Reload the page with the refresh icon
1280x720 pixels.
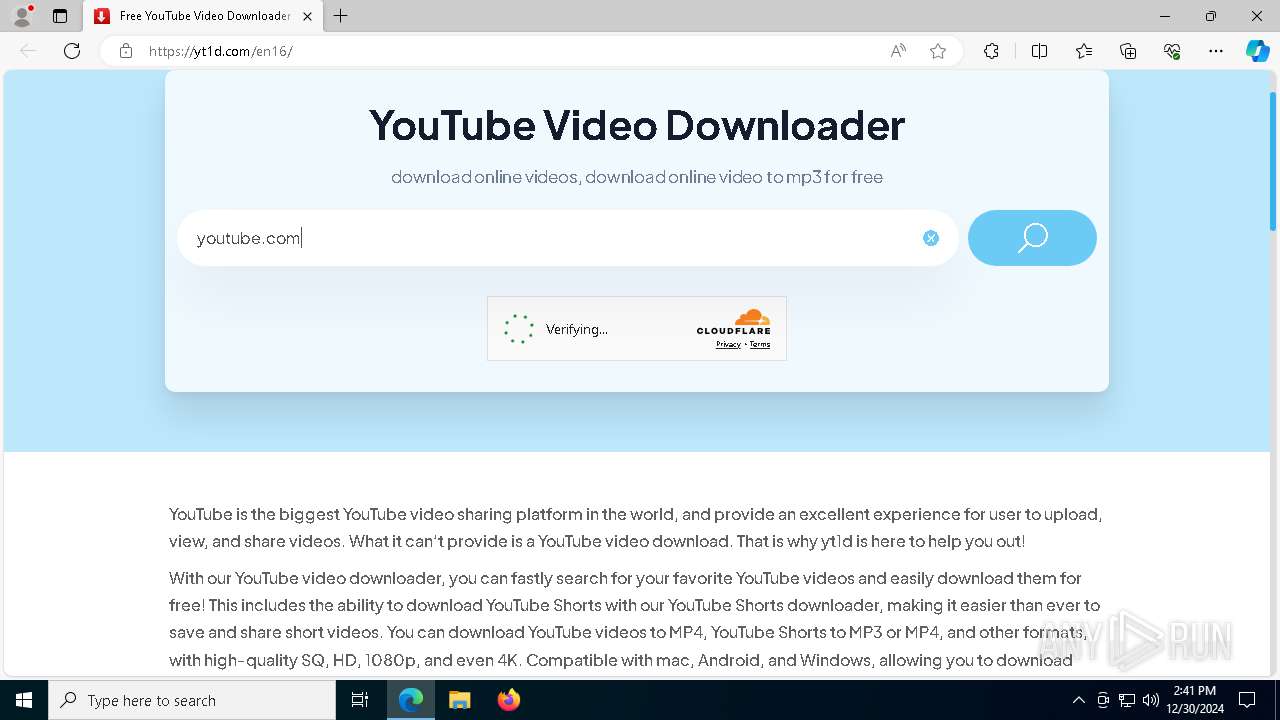click(72, 51)
